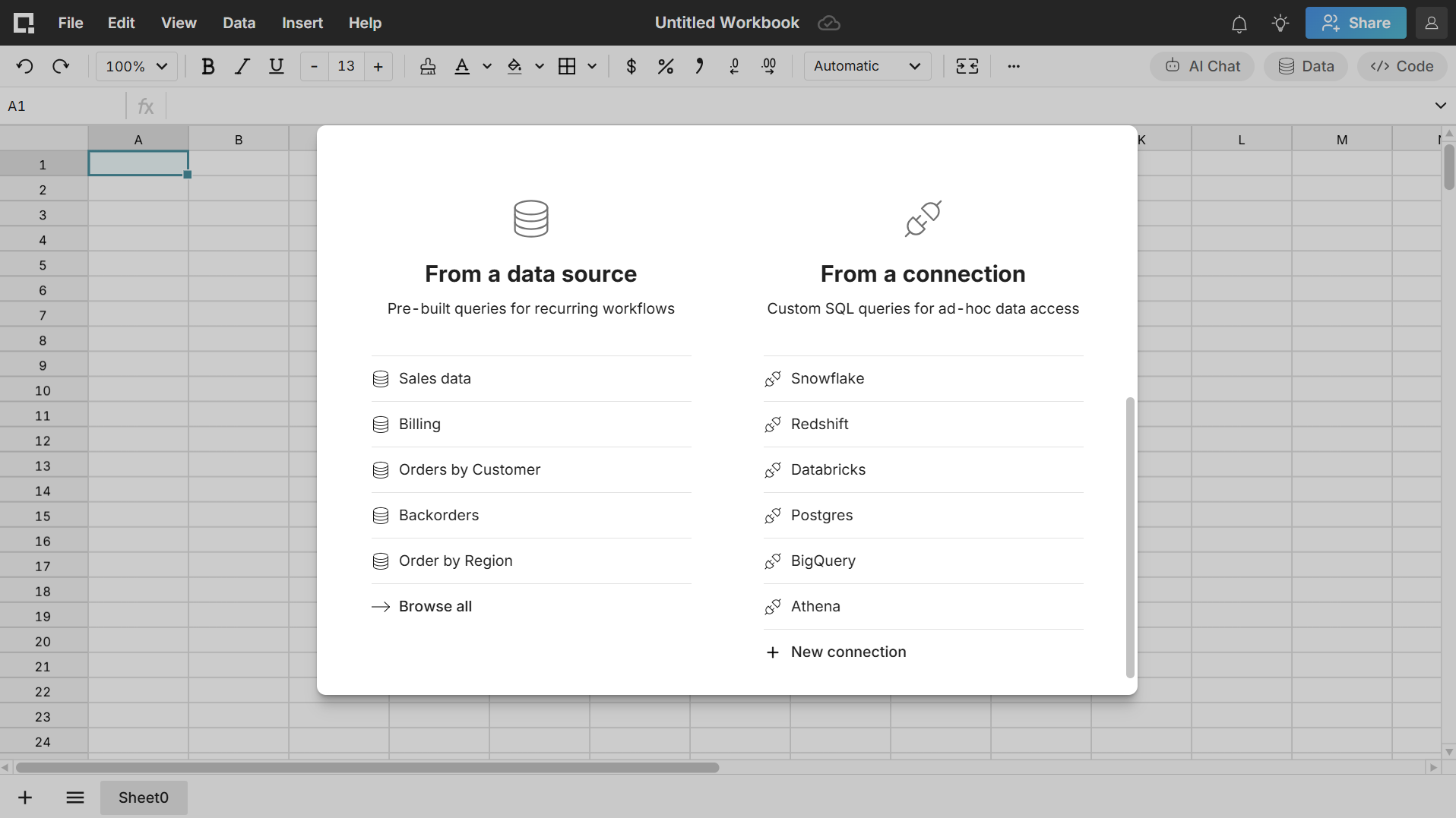The width and height of the screenshot is (1456, 818).
Task: Choose the Athena connection
Action: [x=923, y=606]
